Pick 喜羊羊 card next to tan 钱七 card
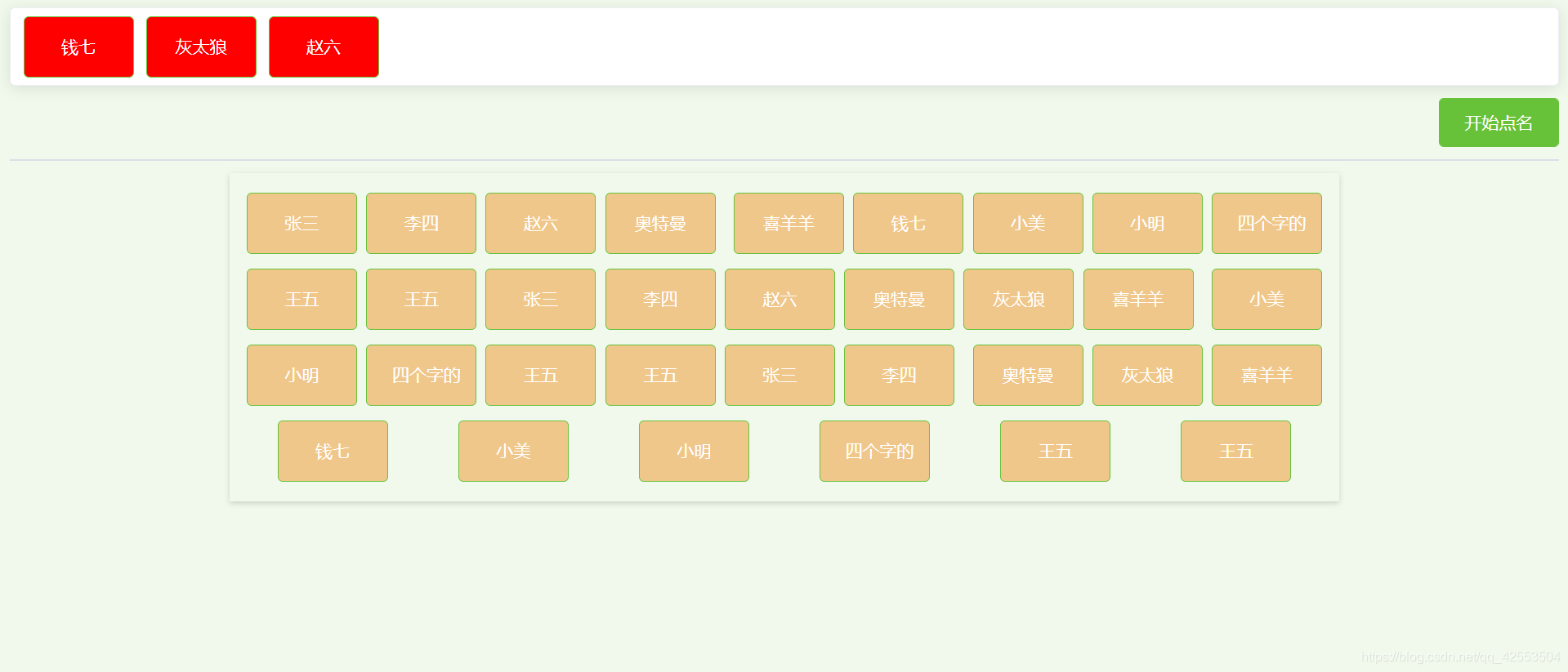 (788, 223)
